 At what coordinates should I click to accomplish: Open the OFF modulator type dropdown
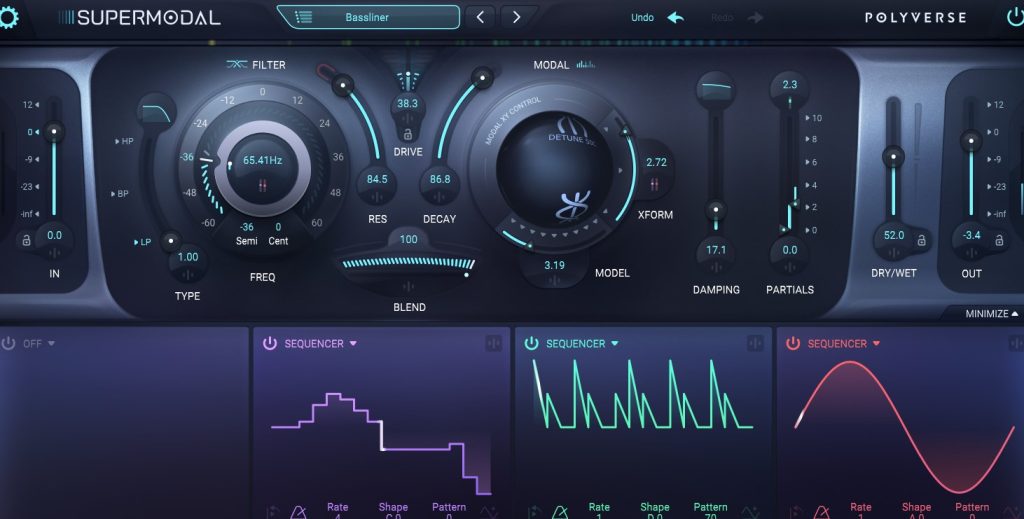(51, 343)
